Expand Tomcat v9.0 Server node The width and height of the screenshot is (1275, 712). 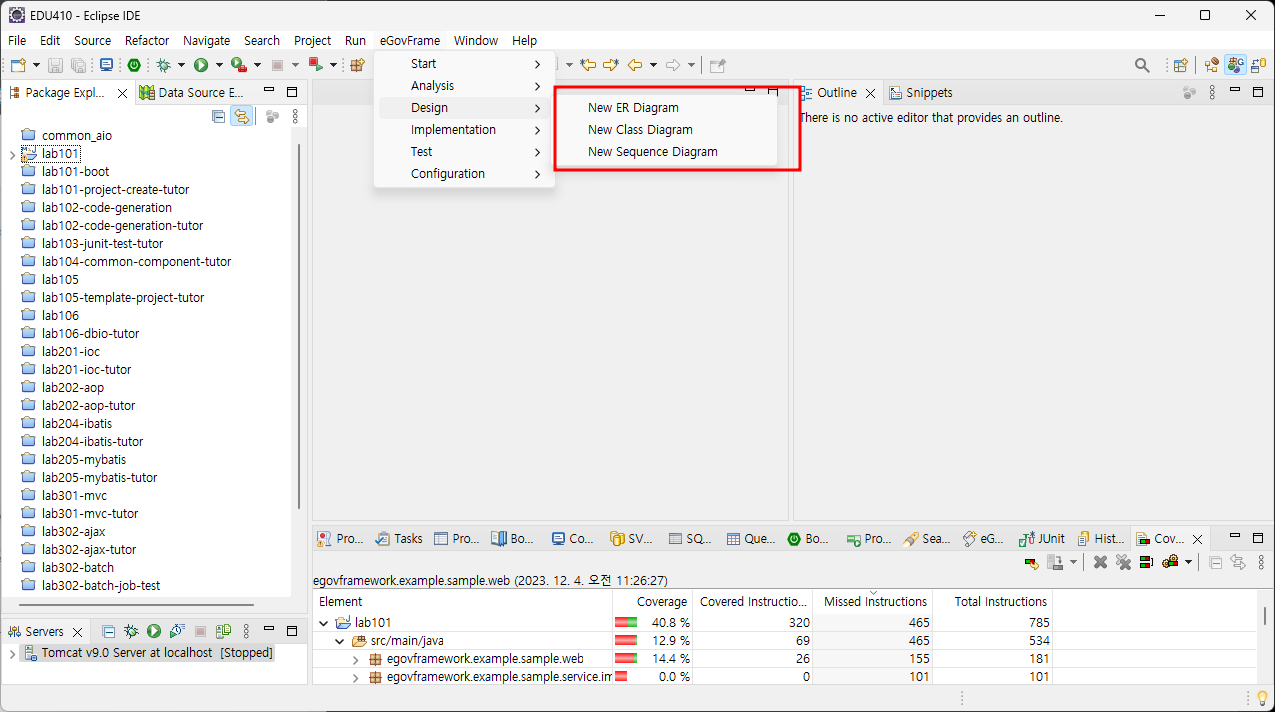[x=11, y=653]
